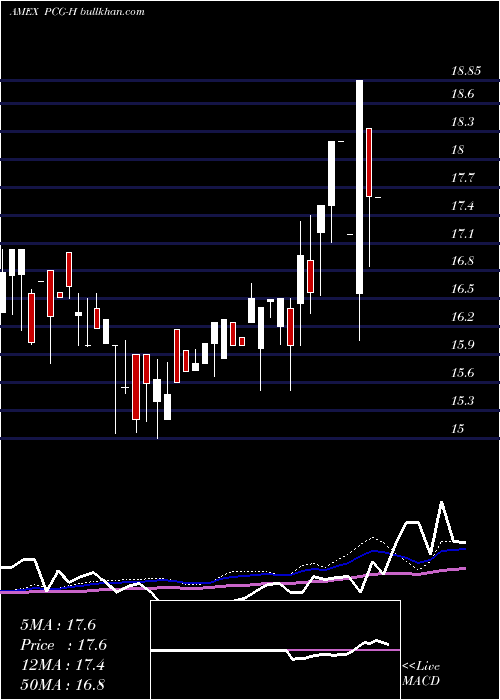This screenshot has width=500, height=700.
Task: Select the 15.9 price axis label
Action: click(462, 345)
